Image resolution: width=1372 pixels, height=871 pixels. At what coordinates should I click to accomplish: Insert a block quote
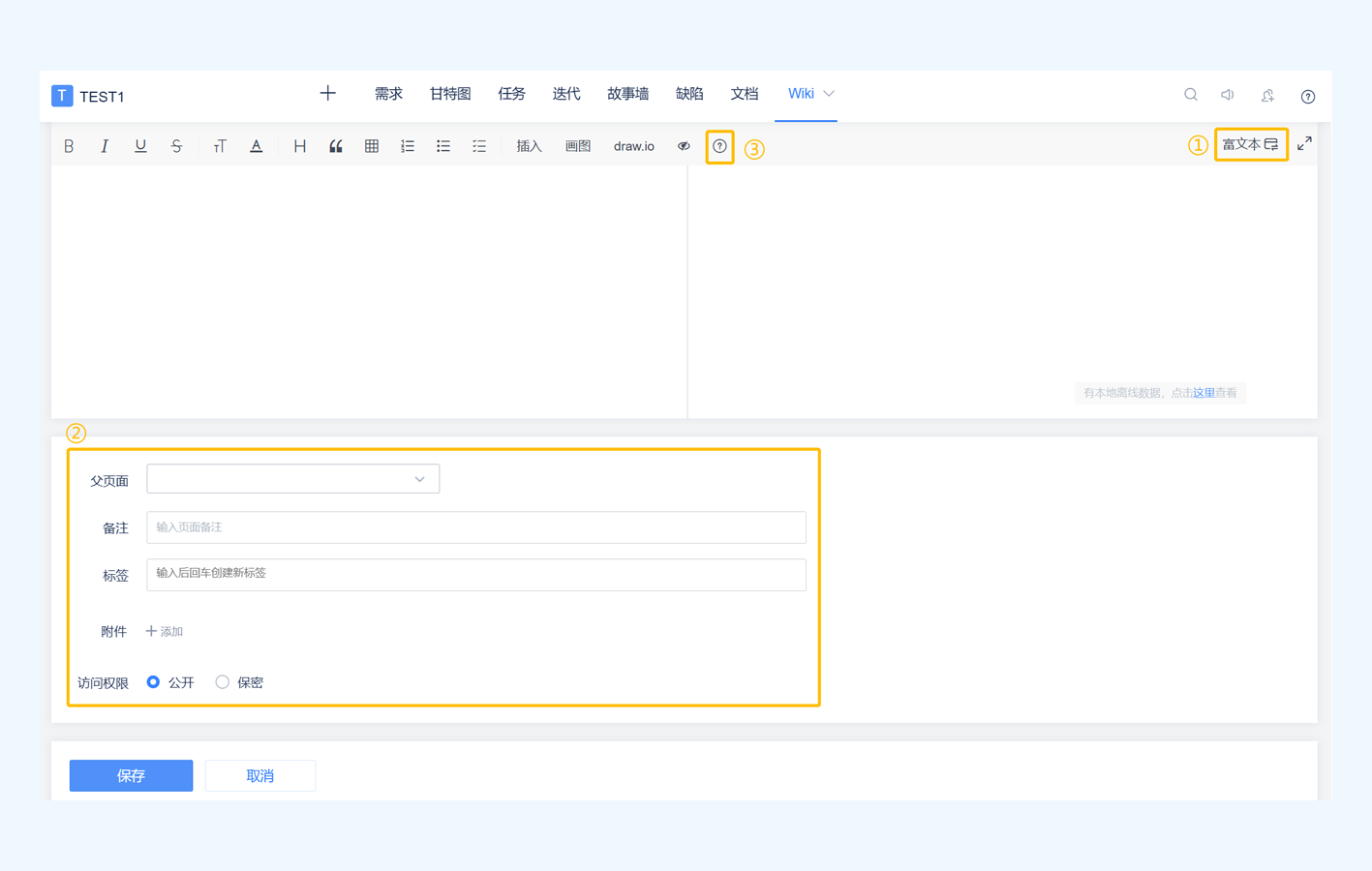(x=336, y=146)
